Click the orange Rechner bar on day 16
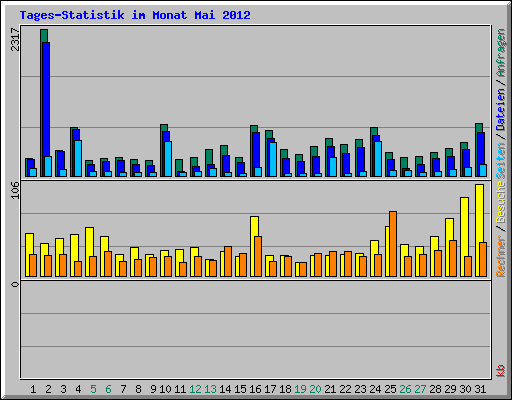 (x=258, y=257)
